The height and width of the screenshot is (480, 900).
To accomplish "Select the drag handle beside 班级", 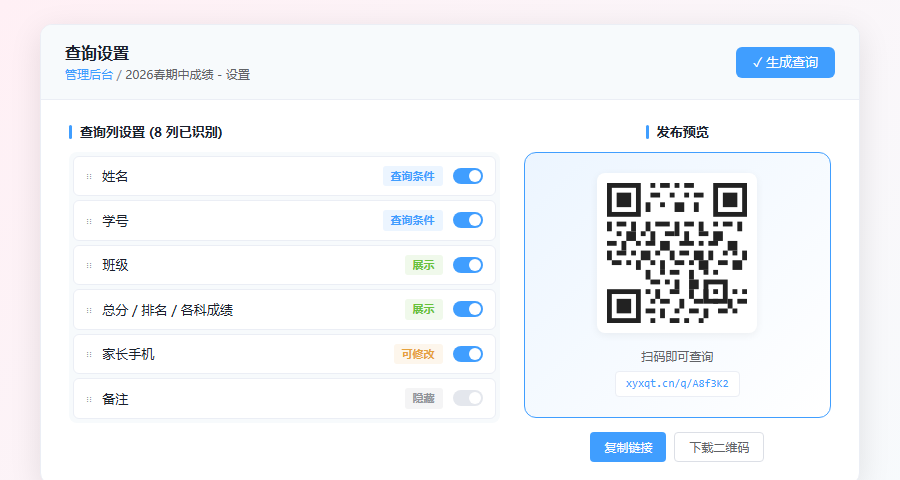I will point(89,265).
